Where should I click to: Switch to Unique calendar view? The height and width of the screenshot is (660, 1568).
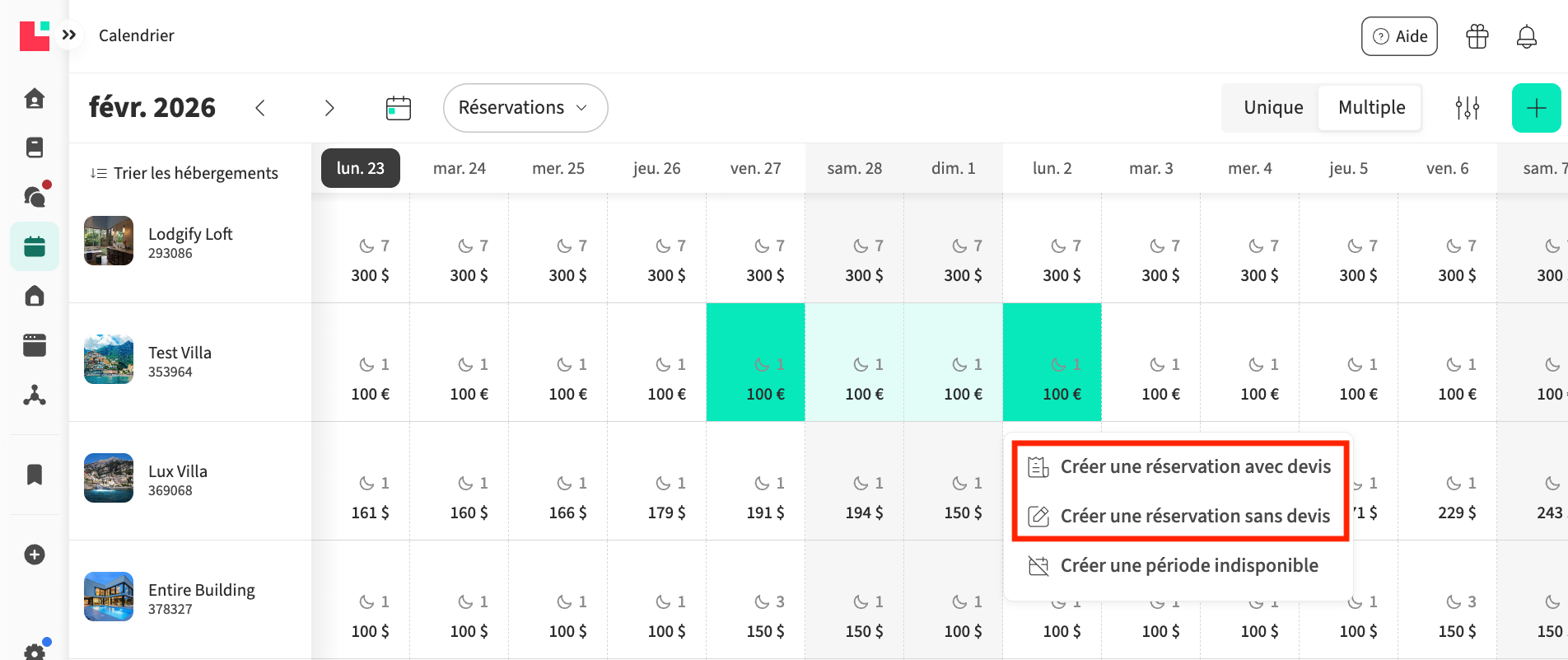tap(1272, 108)
